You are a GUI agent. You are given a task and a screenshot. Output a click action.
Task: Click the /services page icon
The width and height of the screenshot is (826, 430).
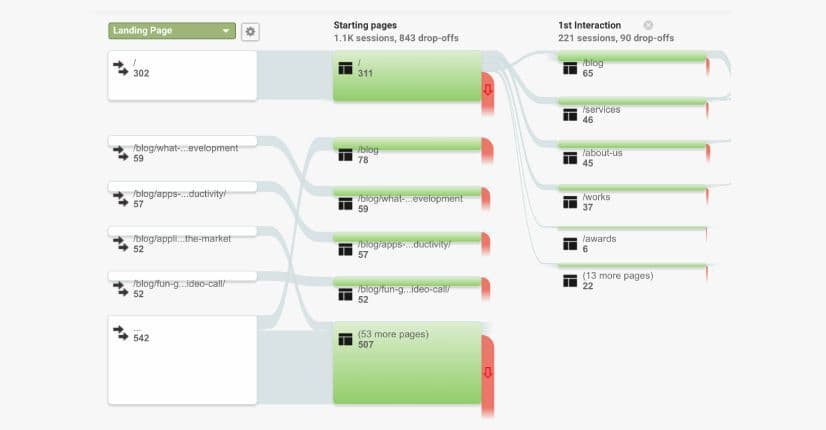point(570,114)
